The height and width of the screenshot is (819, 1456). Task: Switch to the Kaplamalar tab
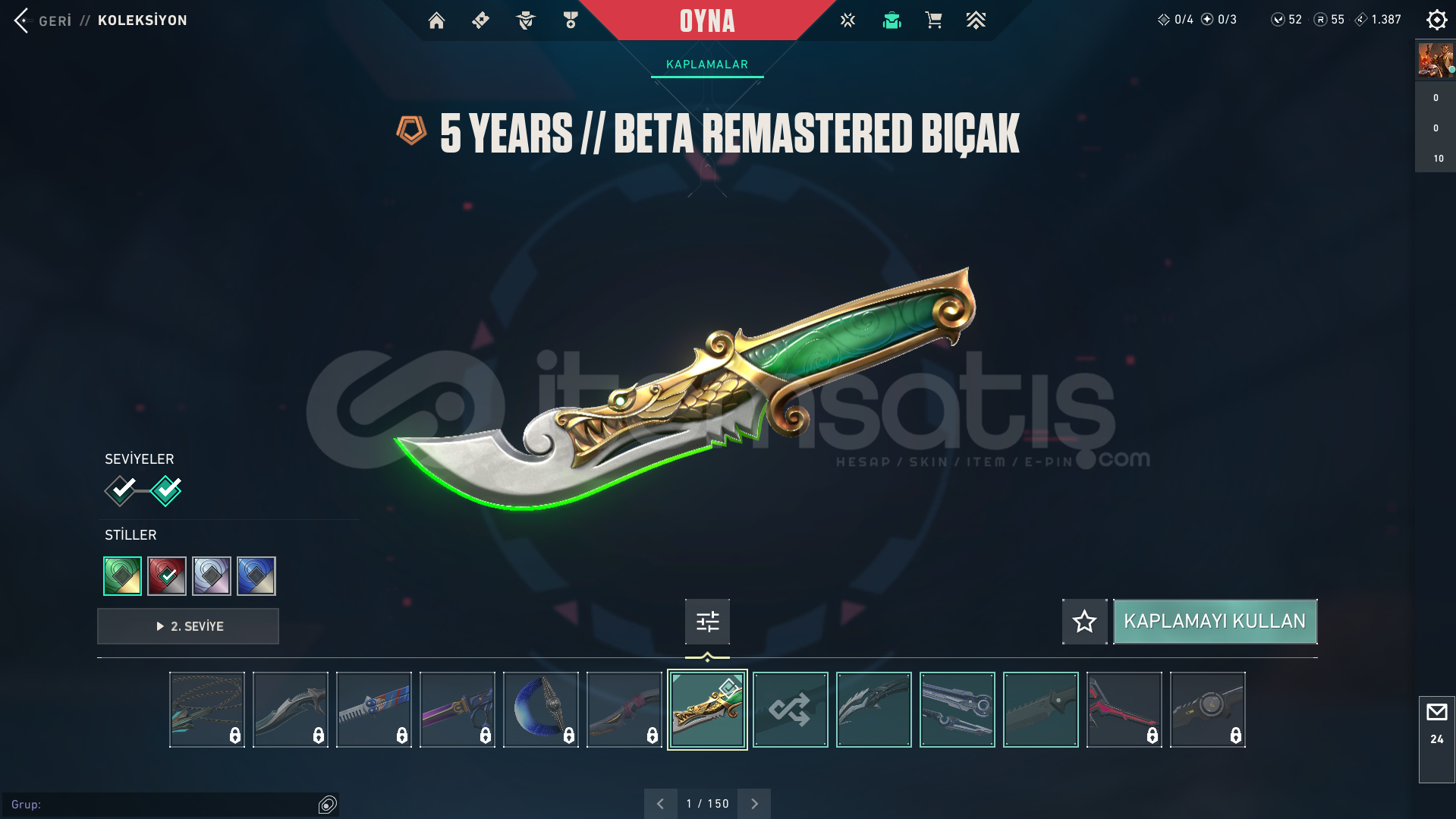707,65
